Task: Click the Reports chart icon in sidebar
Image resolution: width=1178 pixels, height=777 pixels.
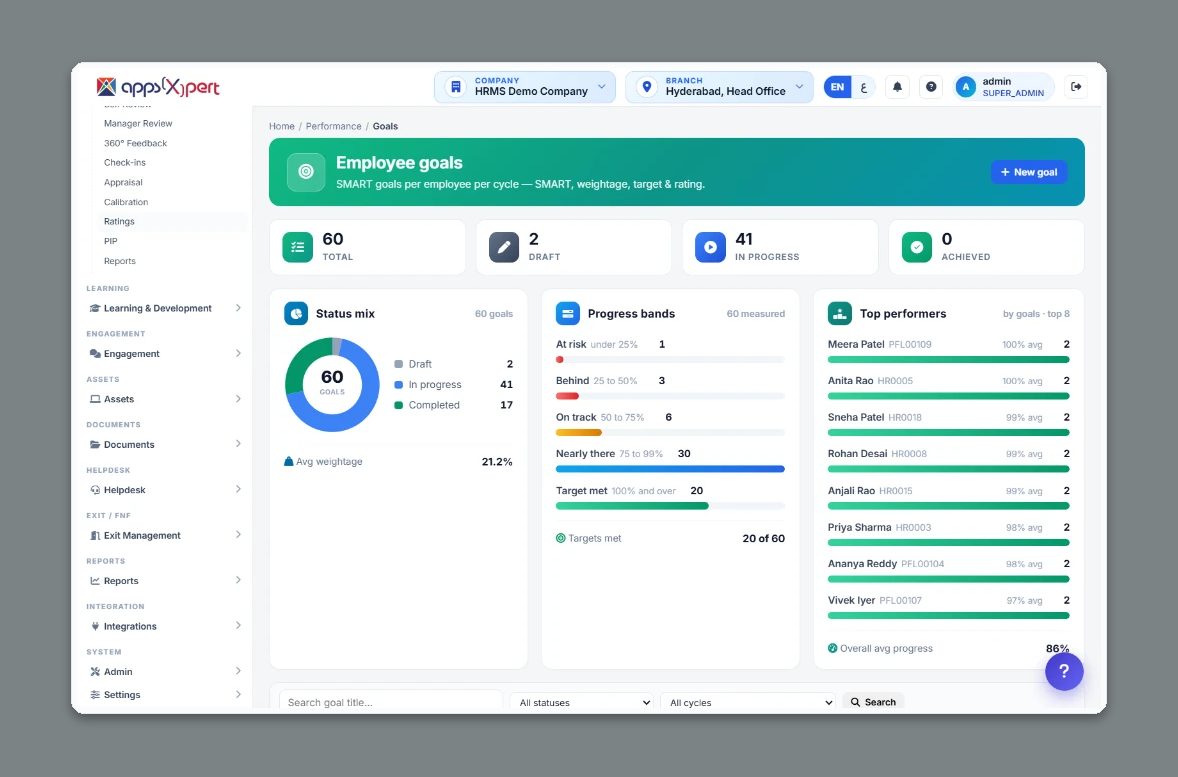Action: [95, 581]
